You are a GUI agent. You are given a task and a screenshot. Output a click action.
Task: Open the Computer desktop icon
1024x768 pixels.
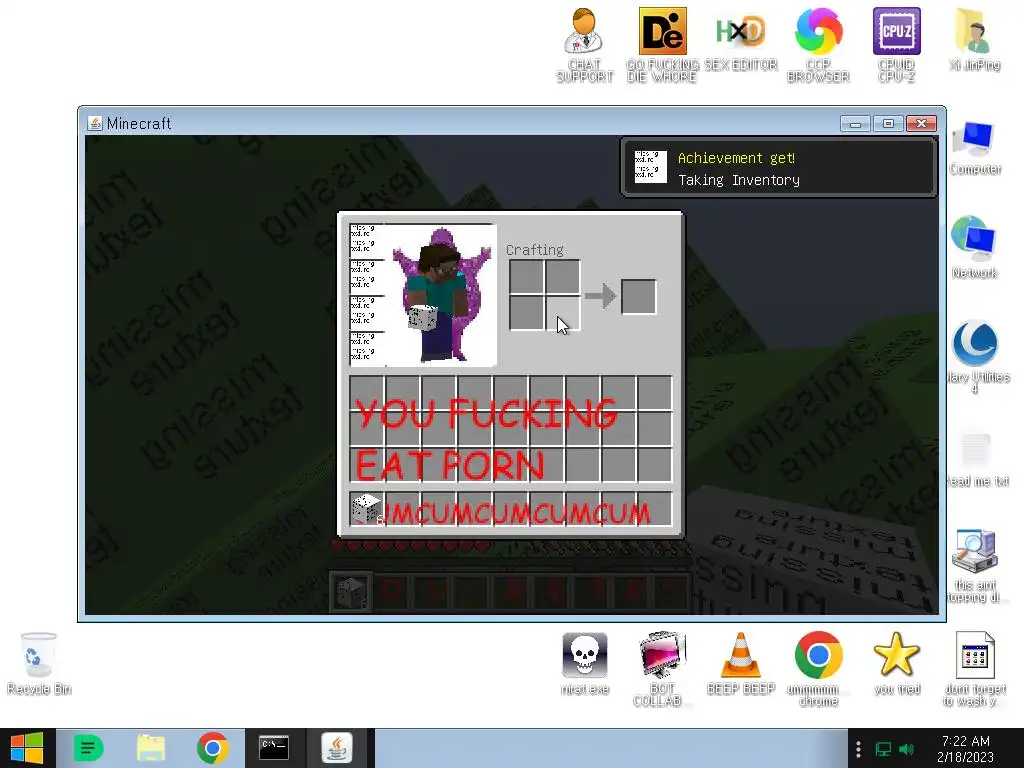(974, 148)
